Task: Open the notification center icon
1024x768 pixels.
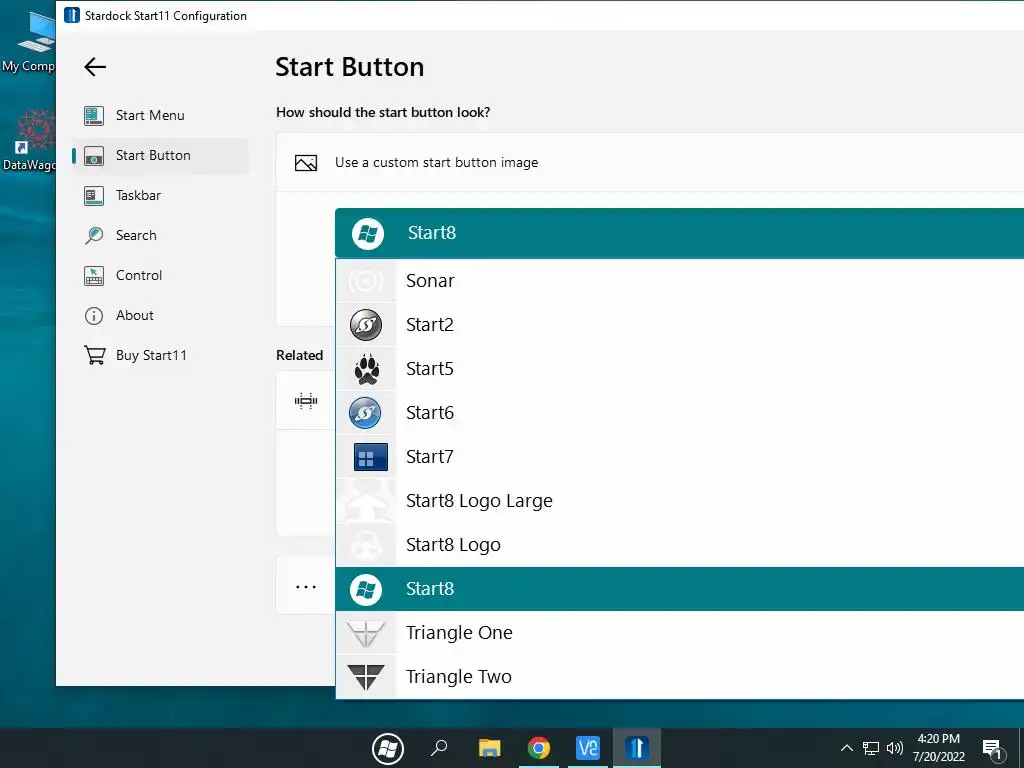Action: click(993, 749)
